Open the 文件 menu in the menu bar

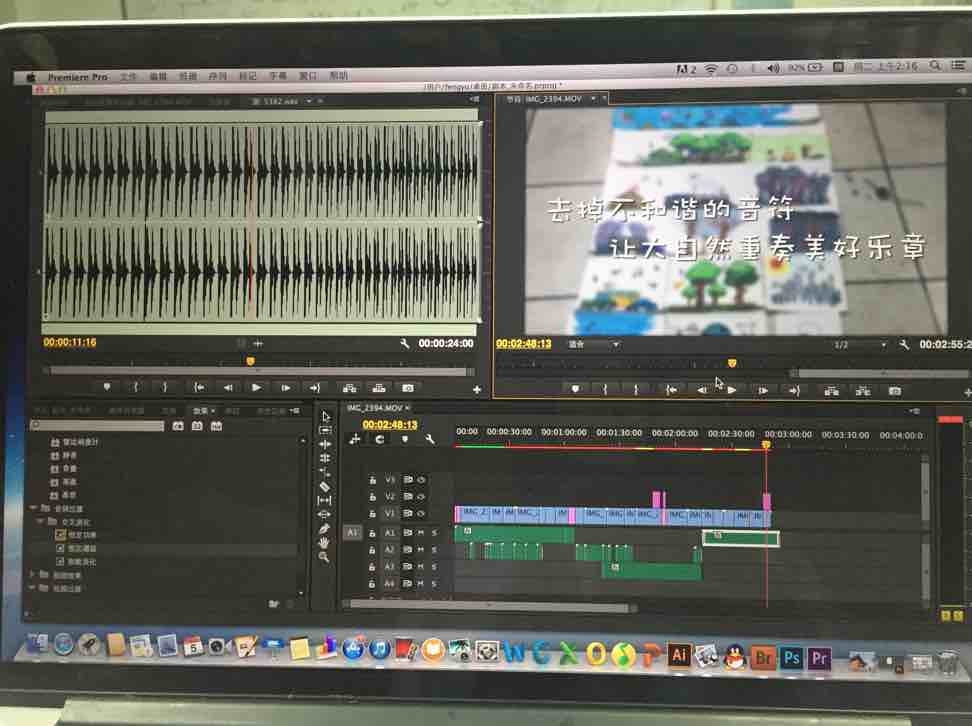129,76
